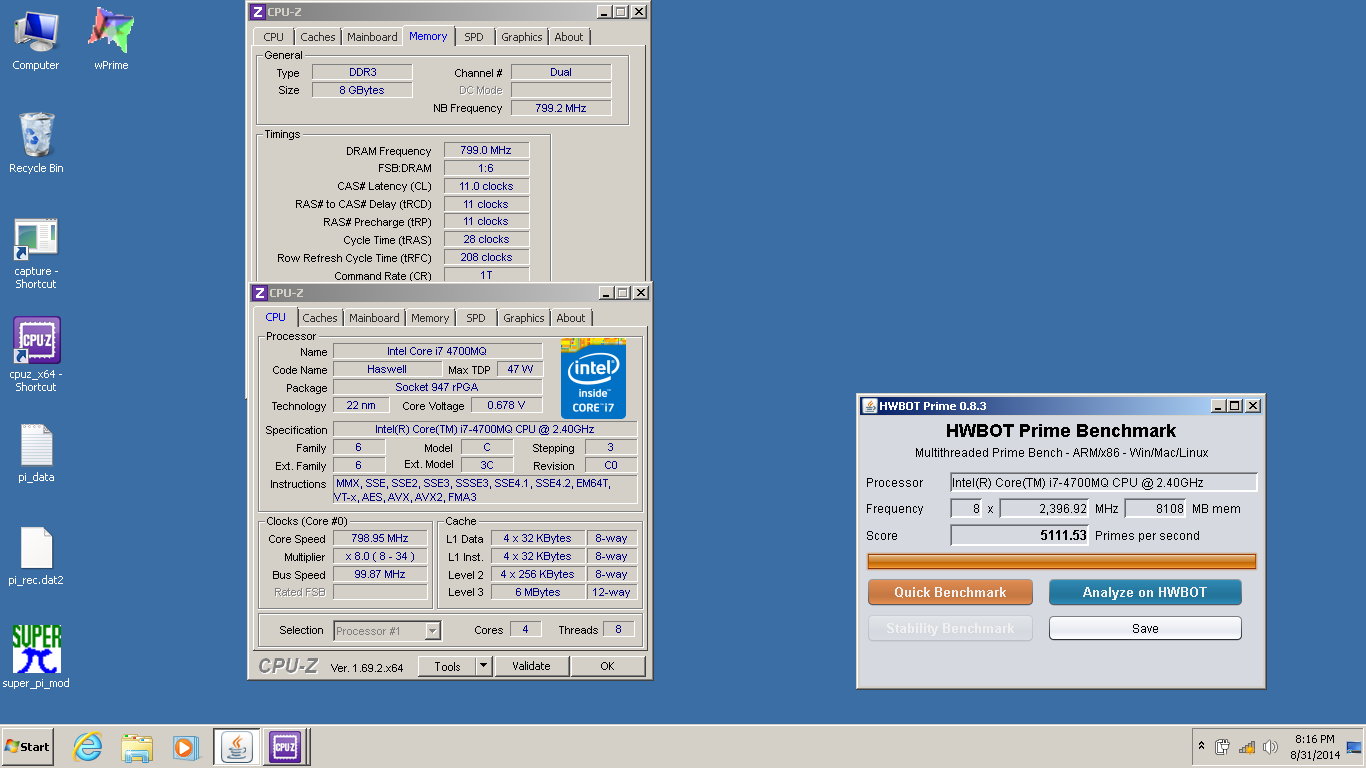Screen dimensions: 1366x768
Task: Open the Caches tab in Memory window
Action: point(318,37)
